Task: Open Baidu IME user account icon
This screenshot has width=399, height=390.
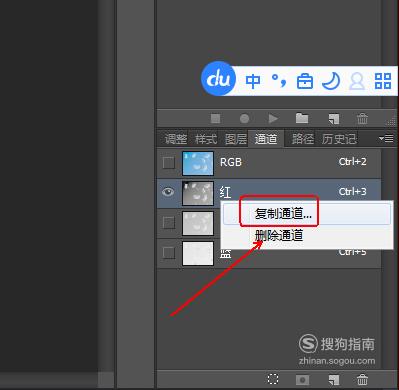Action: coord(357,81)
